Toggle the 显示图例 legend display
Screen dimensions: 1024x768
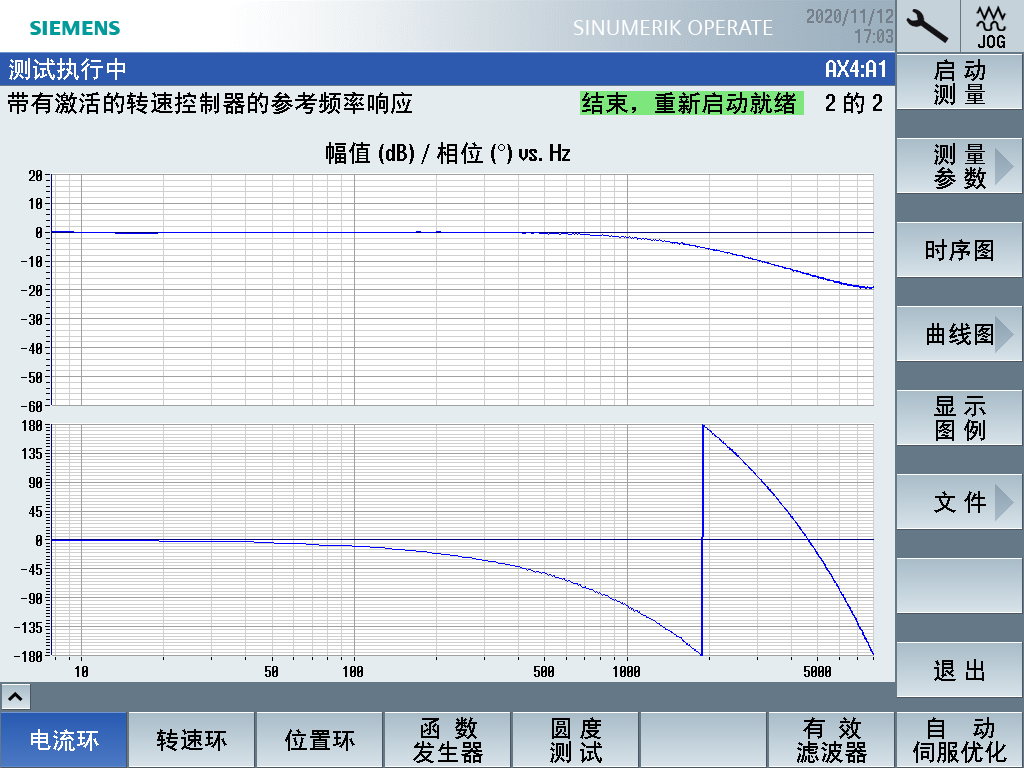coord(960,418)
